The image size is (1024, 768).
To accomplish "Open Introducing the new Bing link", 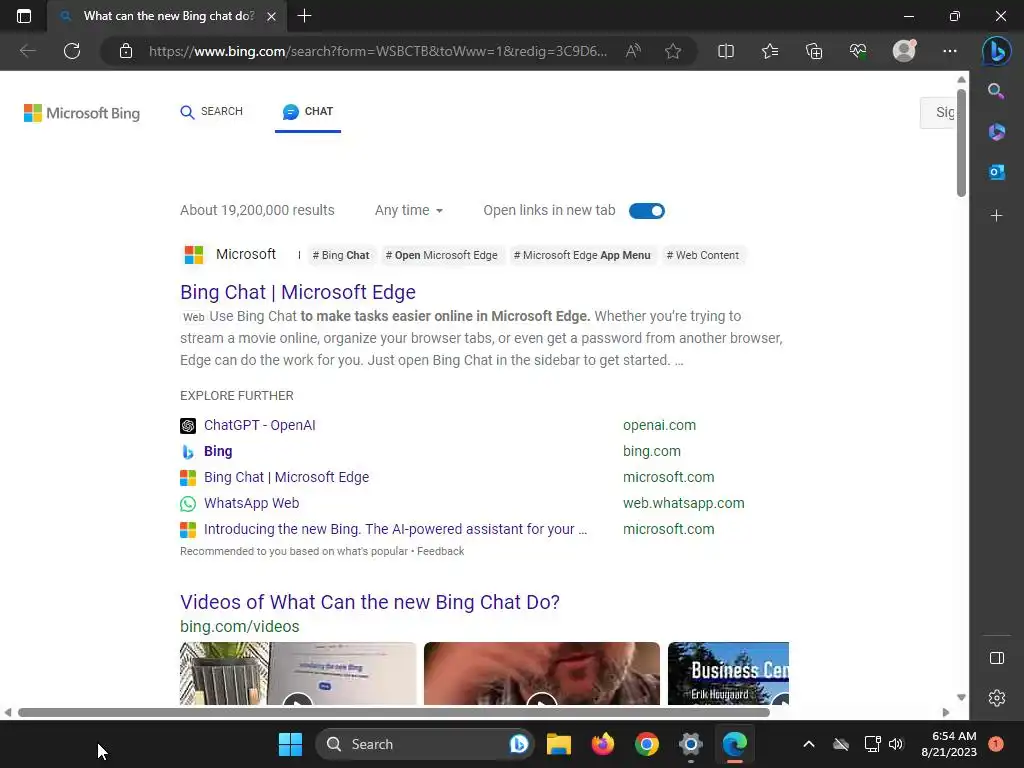I will [395, 530].
